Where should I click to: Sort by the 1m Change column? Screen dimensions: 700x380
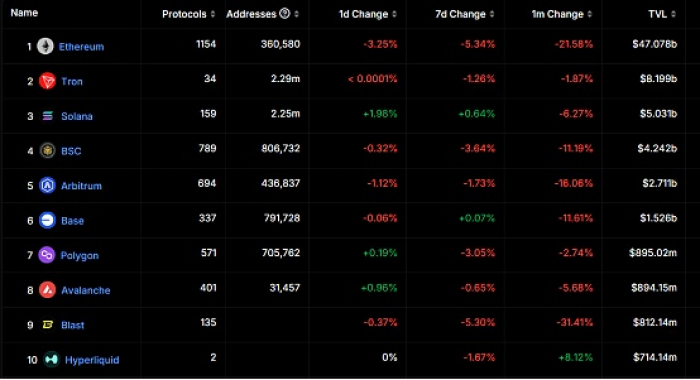[562, 14]
